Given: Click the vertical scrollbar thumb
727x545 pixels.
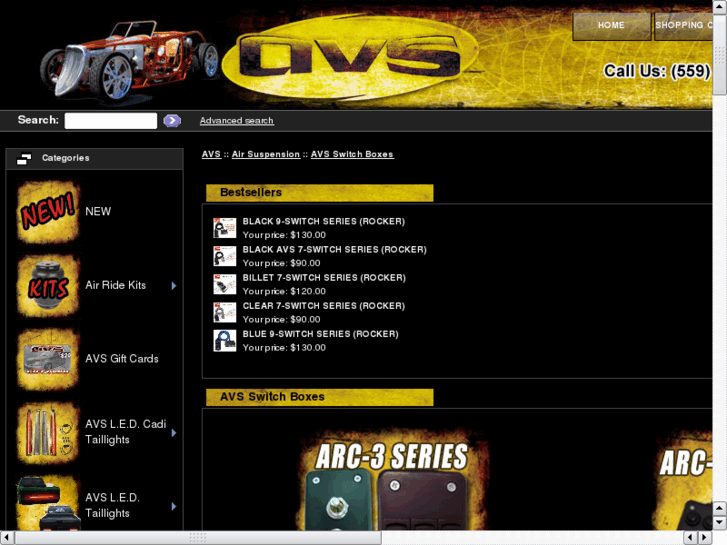Looking at the screenshot, I should (x=720, y=54).
